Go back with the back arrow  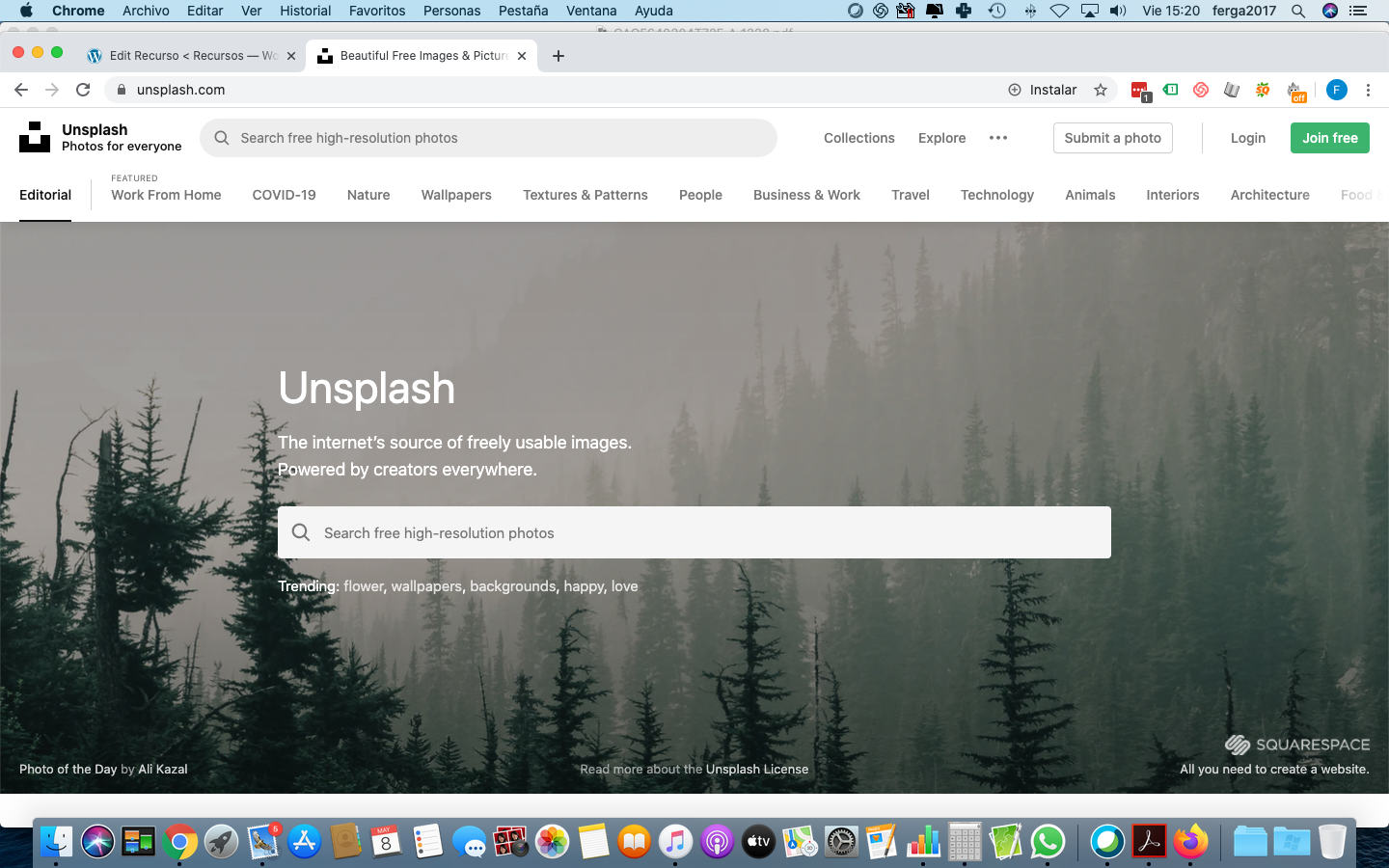tap(21, 90)
